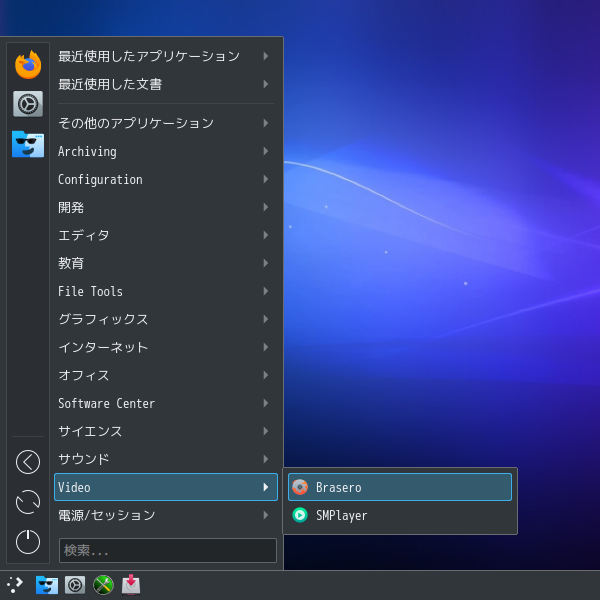
Task: Expand arrow next to Video
Action: (266, 487)
